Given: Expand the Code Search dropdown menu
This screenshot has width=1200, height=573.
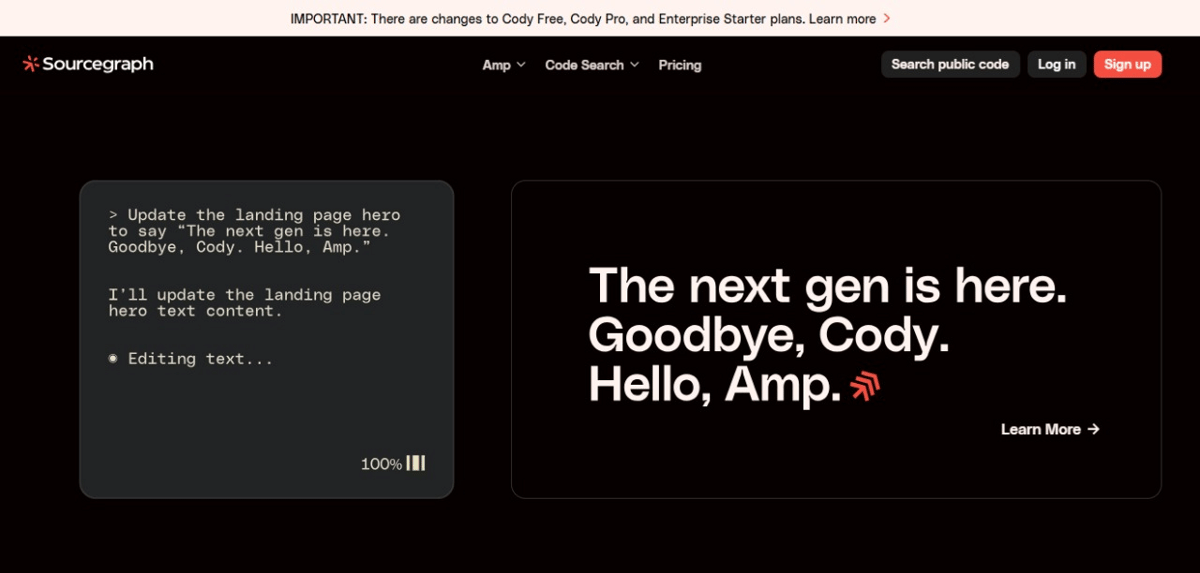Looking at the screenshot, I should click(591, 65).
